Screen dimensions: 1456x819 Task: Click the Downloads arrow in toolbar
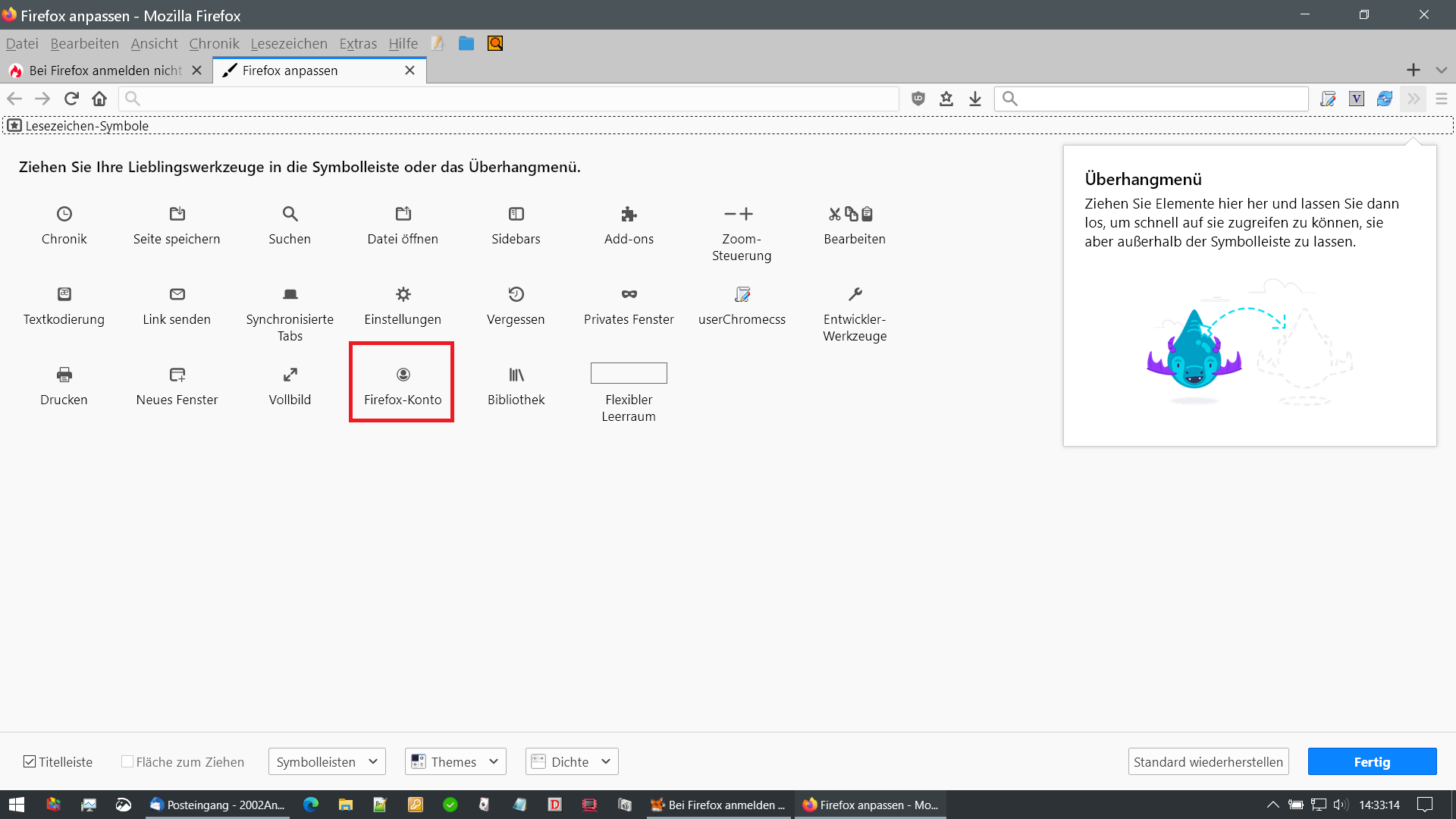tap(975, 99)
